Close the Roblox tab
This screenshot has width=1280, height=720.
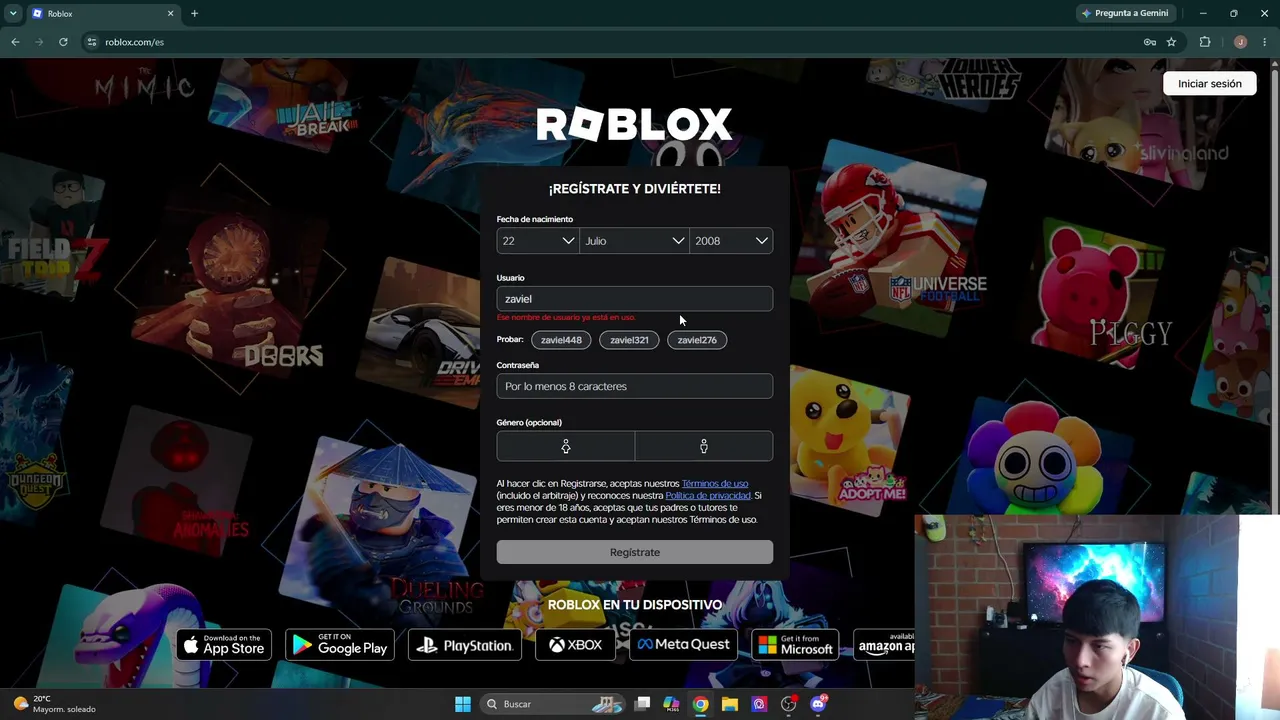tap(170, 14)
